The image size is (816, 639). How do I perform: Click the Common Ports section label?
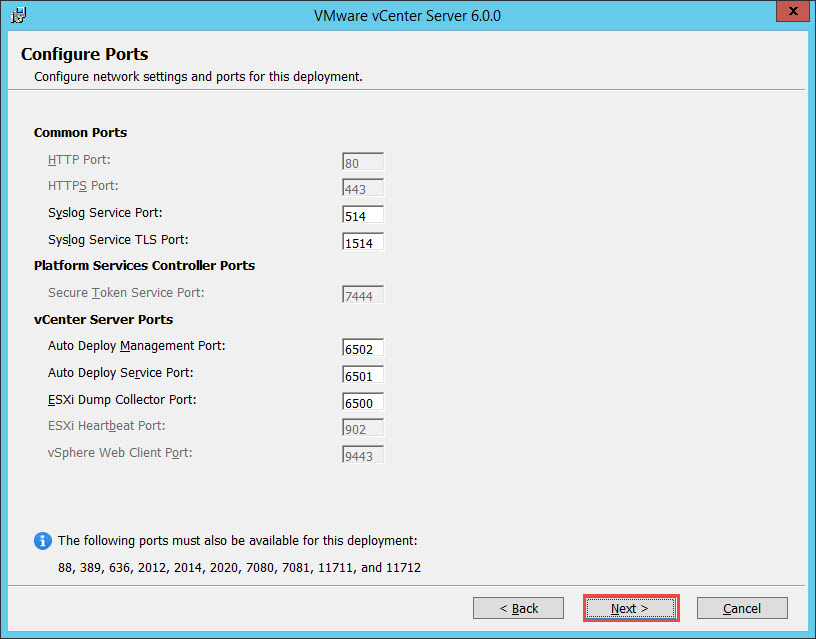pyautogui.click(x=80, y=132)
